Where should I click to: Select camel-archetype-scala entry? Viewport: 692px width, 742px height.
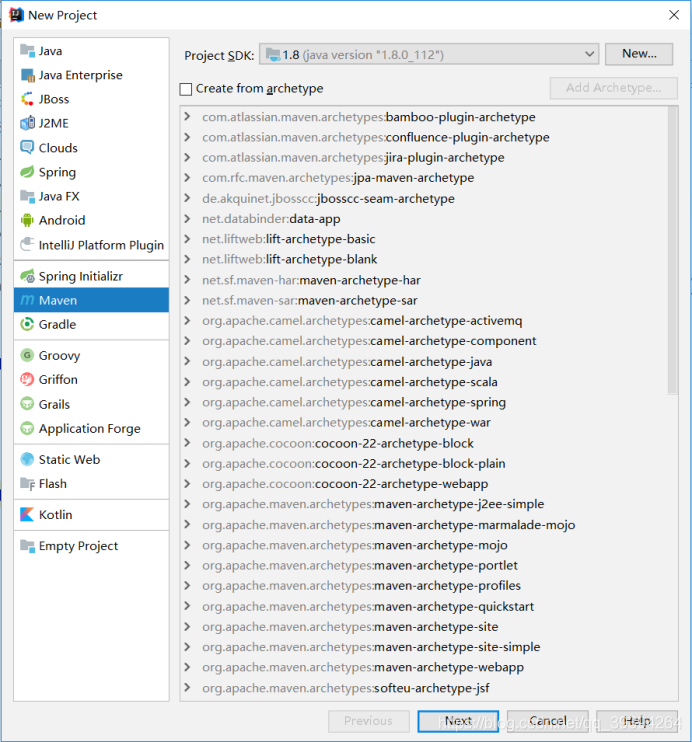[350, 382]
